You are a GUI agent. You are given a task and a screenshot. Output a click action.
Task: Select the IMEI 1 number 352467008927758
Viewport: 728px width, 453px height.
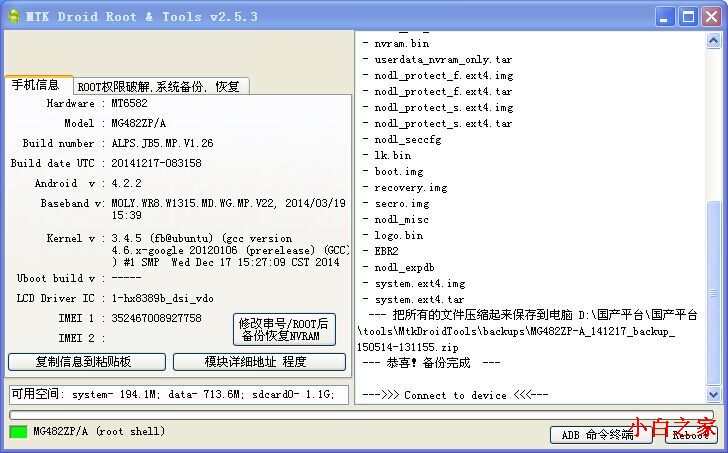(x=156, y=318)
